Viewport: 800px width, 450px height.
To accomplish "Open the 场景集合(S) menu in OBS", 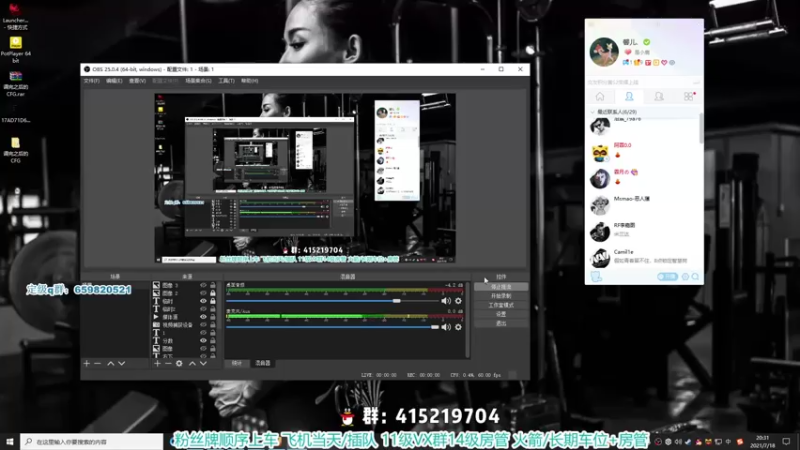I will 198,81.
